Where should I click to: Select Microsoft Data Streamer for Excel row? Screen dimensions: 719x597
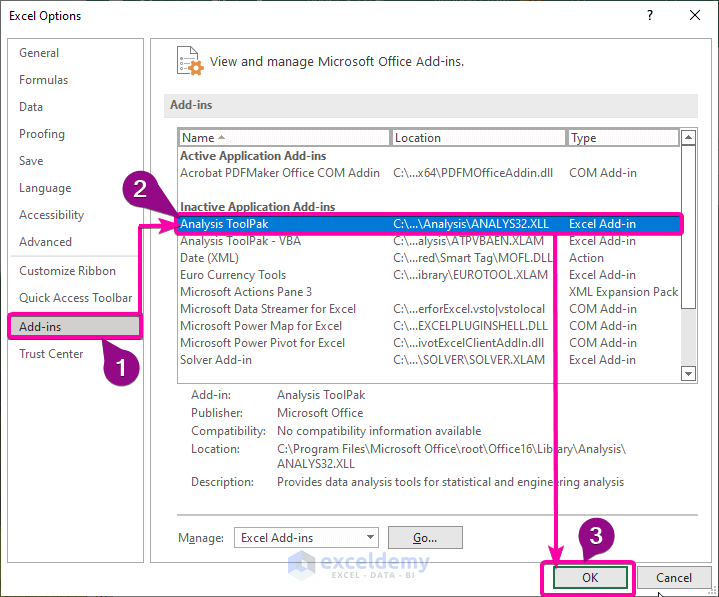click(x=429, y=309)
